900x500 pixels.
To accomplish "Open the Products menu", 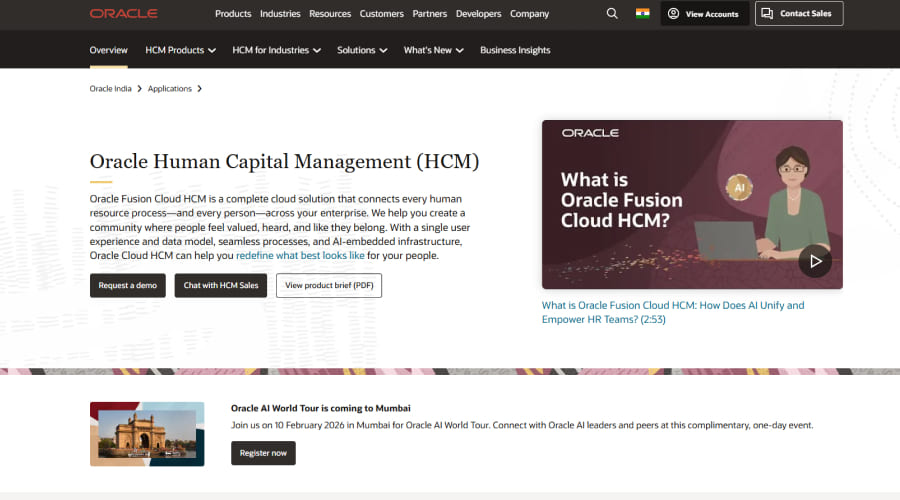I will coord(233,14).
